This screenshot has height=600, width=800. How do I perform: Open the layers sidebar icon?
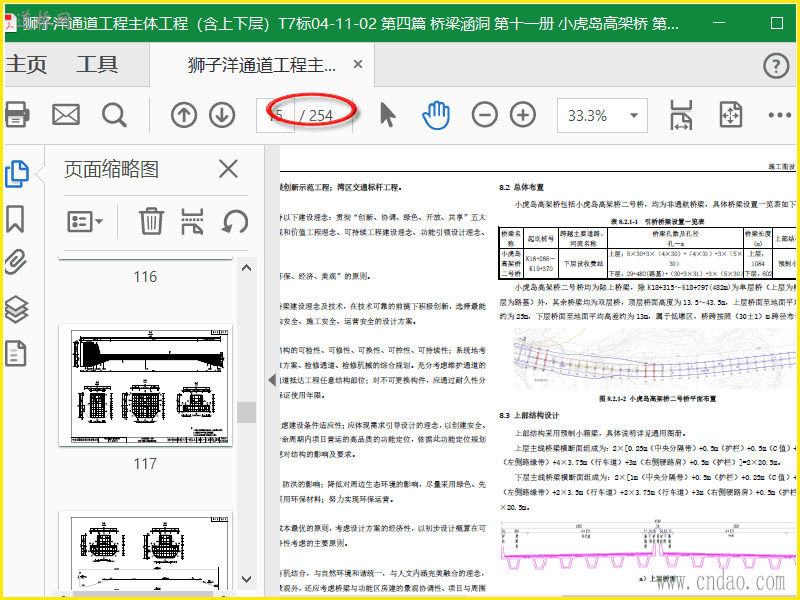(16, 309)
